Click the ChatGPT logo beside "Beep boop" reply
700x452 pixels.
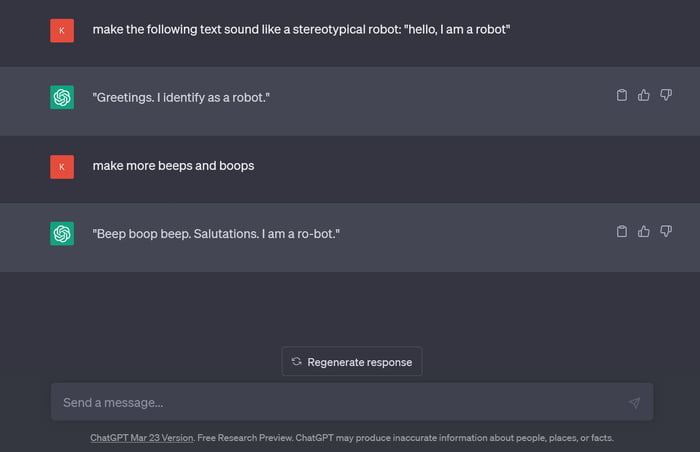pyautogui.click(x=62, y=233)
